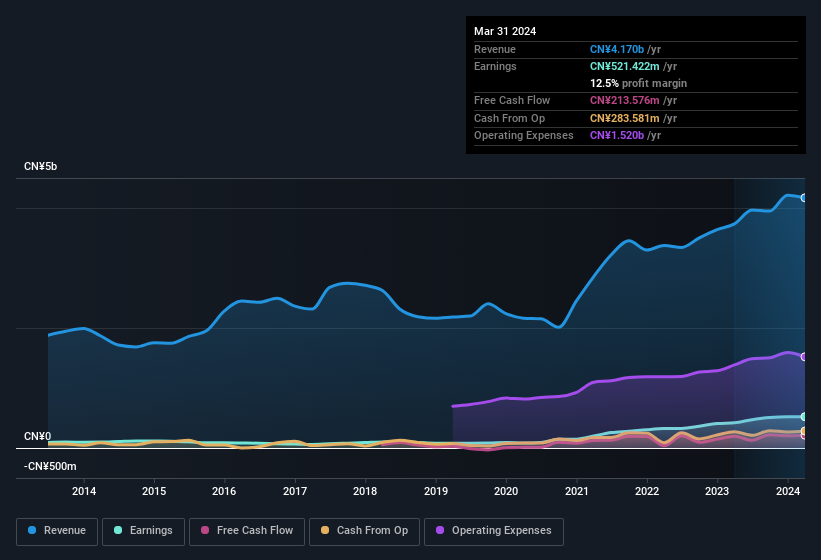821x560 pixels.
Task: Hide the Cash From Op series
Action: [x=364, y=531]
